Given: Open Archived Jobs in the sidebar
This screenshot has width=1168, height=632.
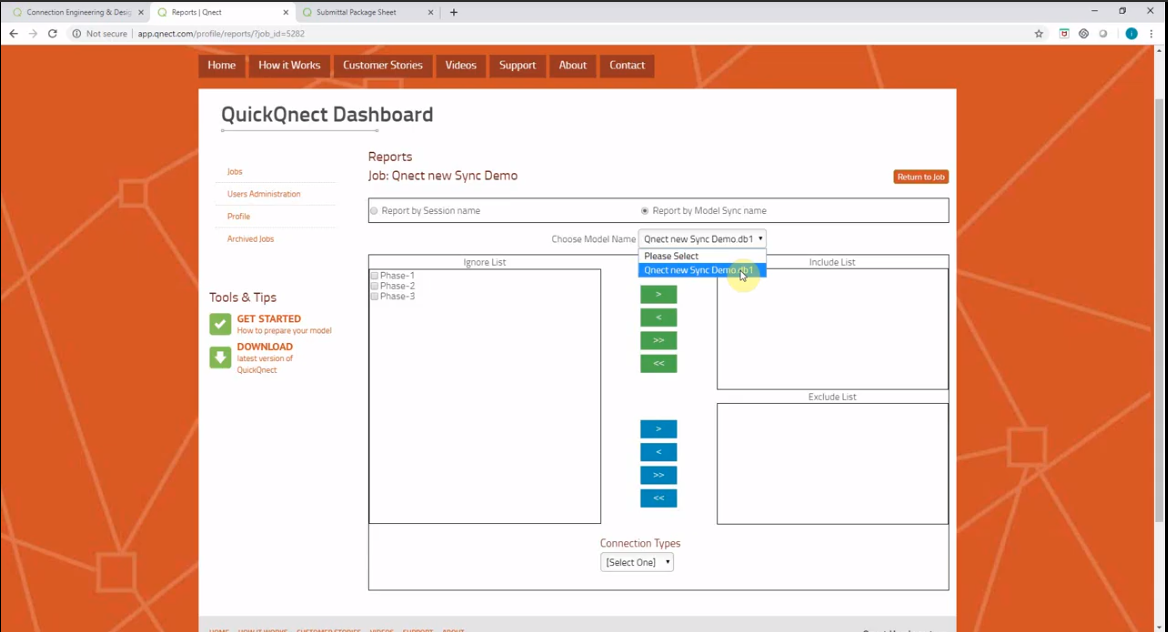Looking at the screenshot, I should point(250,239).
